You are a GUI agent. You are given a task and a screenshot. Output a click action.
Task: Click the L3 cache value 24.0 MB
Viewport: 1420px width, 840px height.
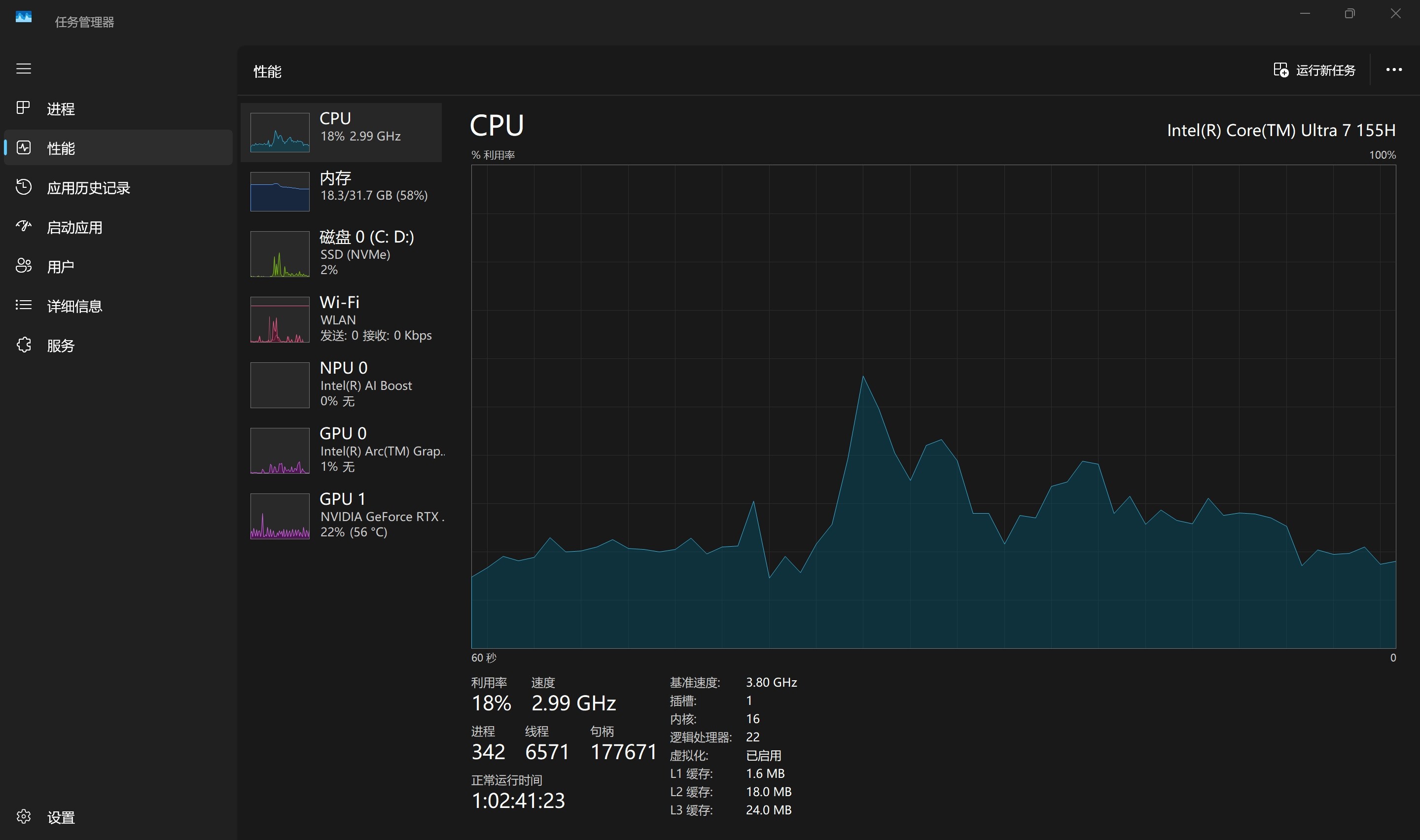[769, 809]
